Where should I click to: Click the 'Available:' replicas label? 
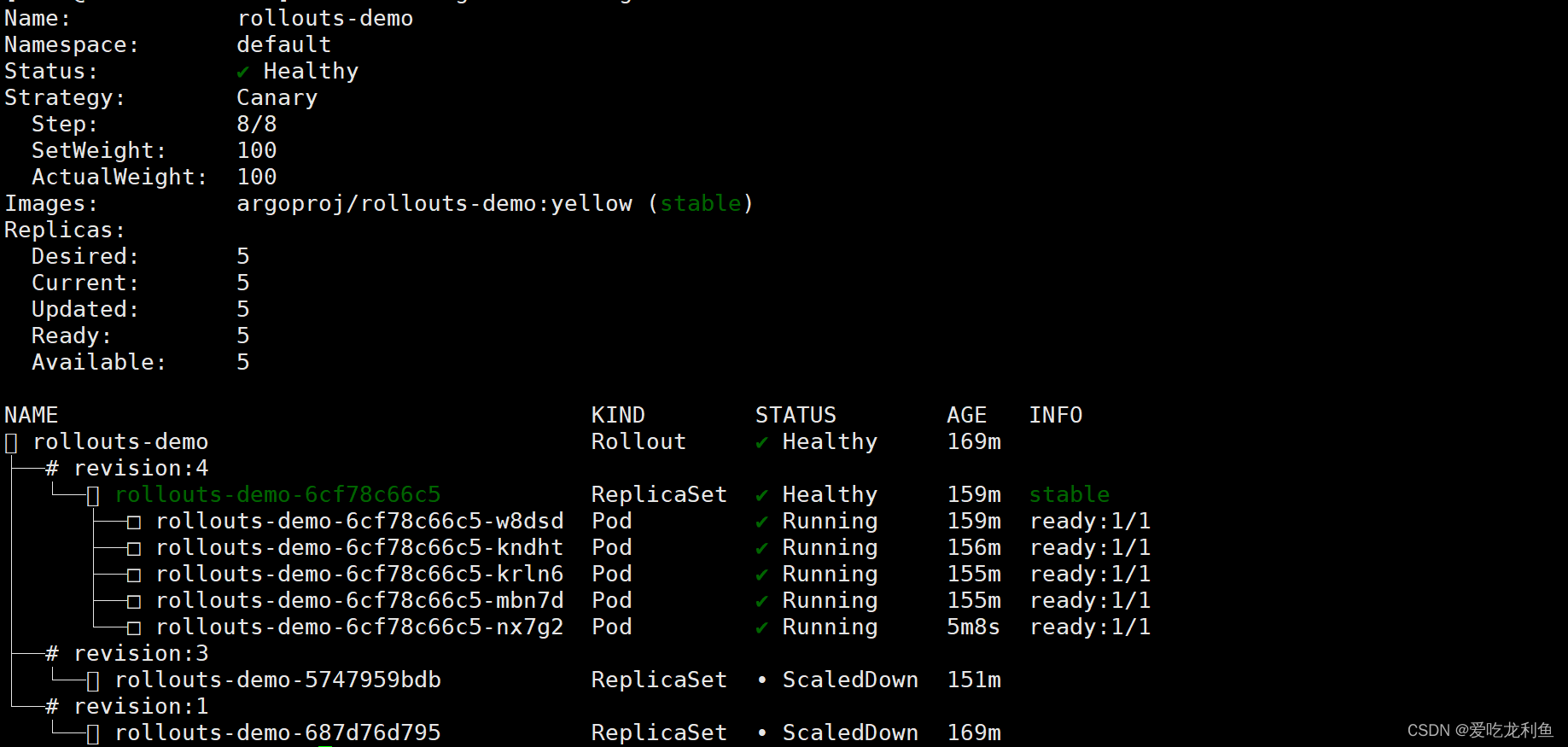click(x=99, y=362)
